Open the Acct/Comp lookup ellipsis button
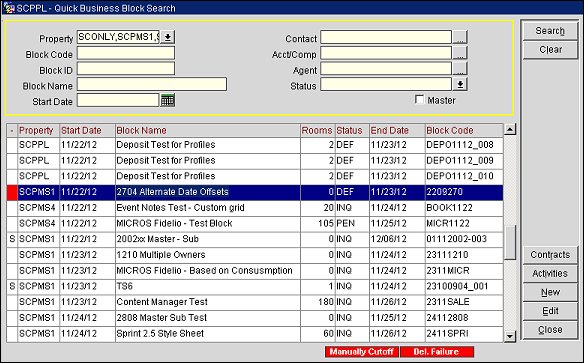Viewport: 584px width, 363px height. click(x=460, y=53)
